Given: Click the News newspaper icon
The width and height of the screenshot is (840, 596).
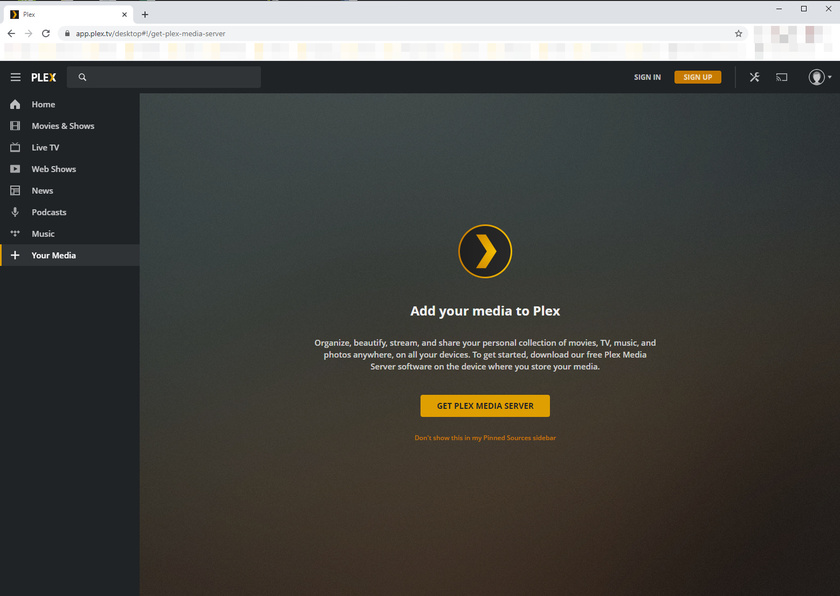Looking at the screenshot, I should pyautogui.click(x=15, y=191).
